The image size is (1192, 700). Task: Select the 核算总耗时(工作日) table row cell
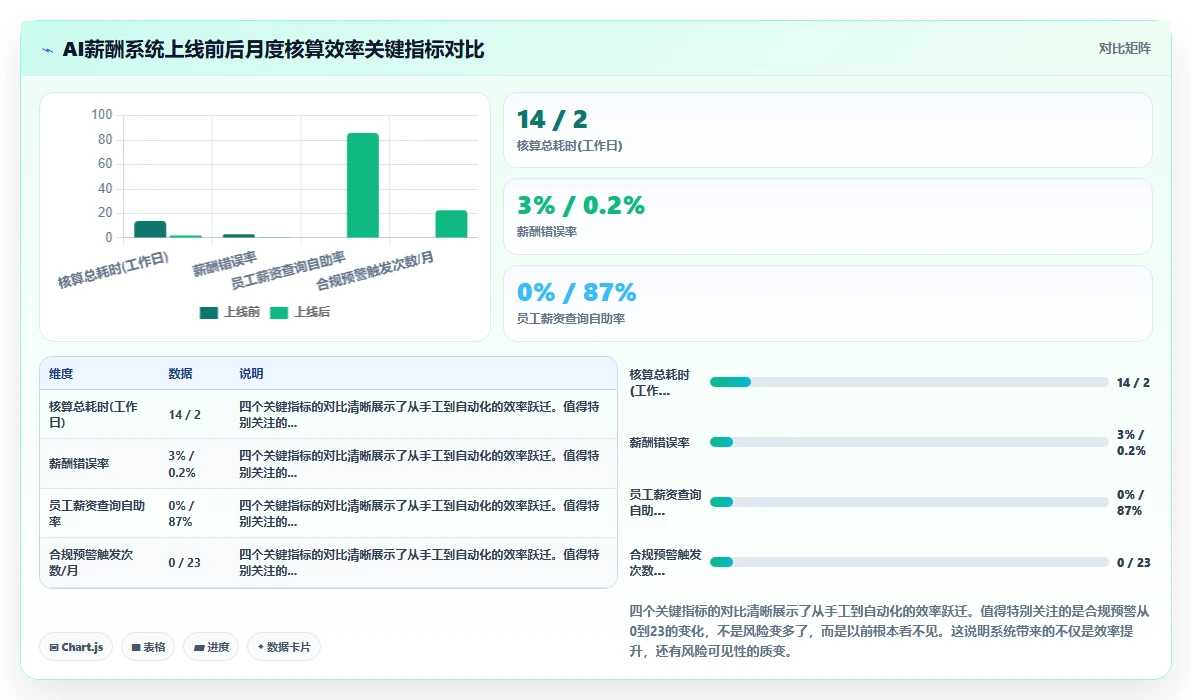(99, 414)
